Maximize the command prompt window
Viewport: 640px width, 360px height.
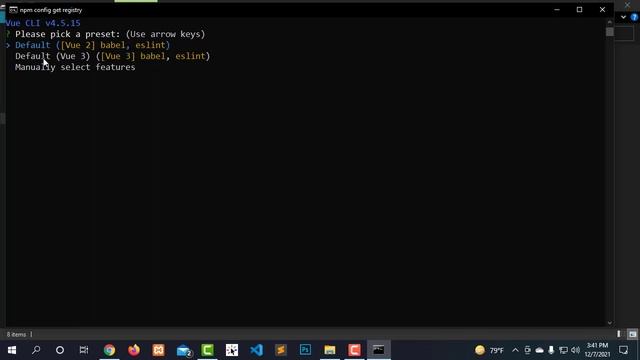pyautogui.click(x=579, y=9)
